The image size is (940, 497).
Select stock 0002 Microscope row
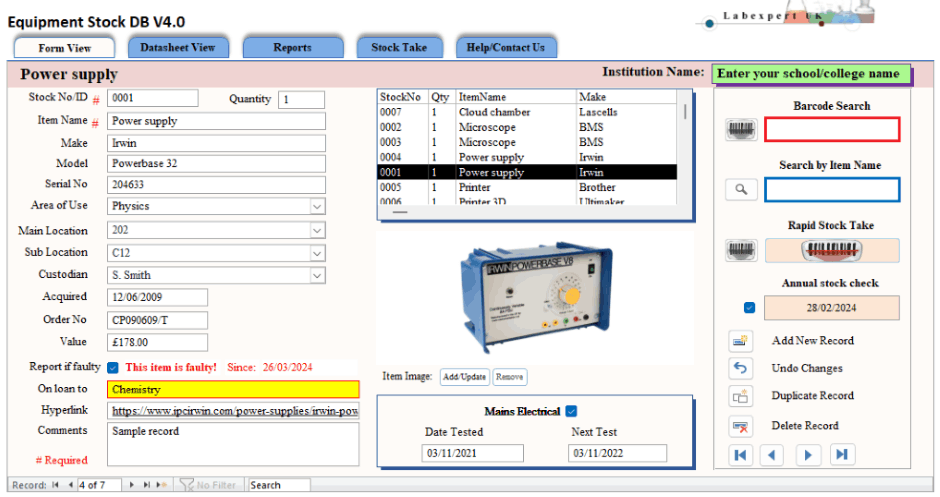click(528, 127)
